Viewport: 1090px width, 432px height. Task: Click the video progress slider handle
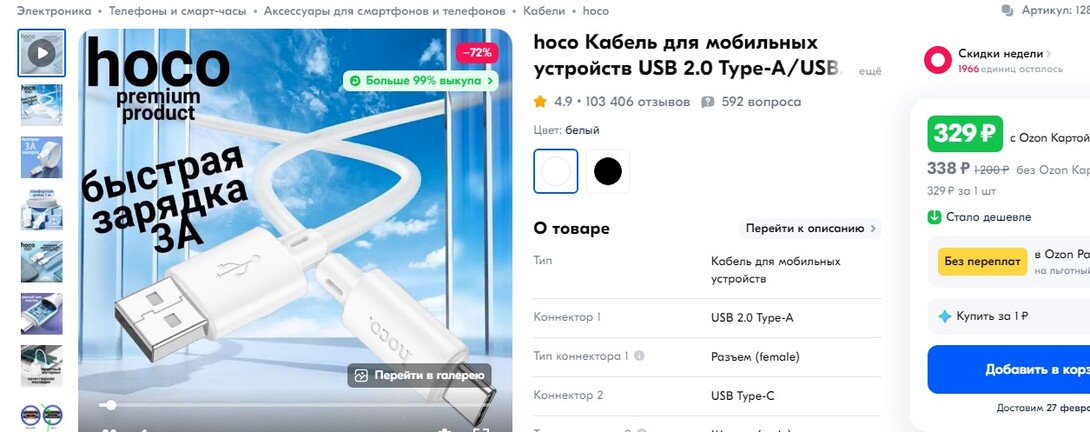pyautogui.click(x=109, y=405)
